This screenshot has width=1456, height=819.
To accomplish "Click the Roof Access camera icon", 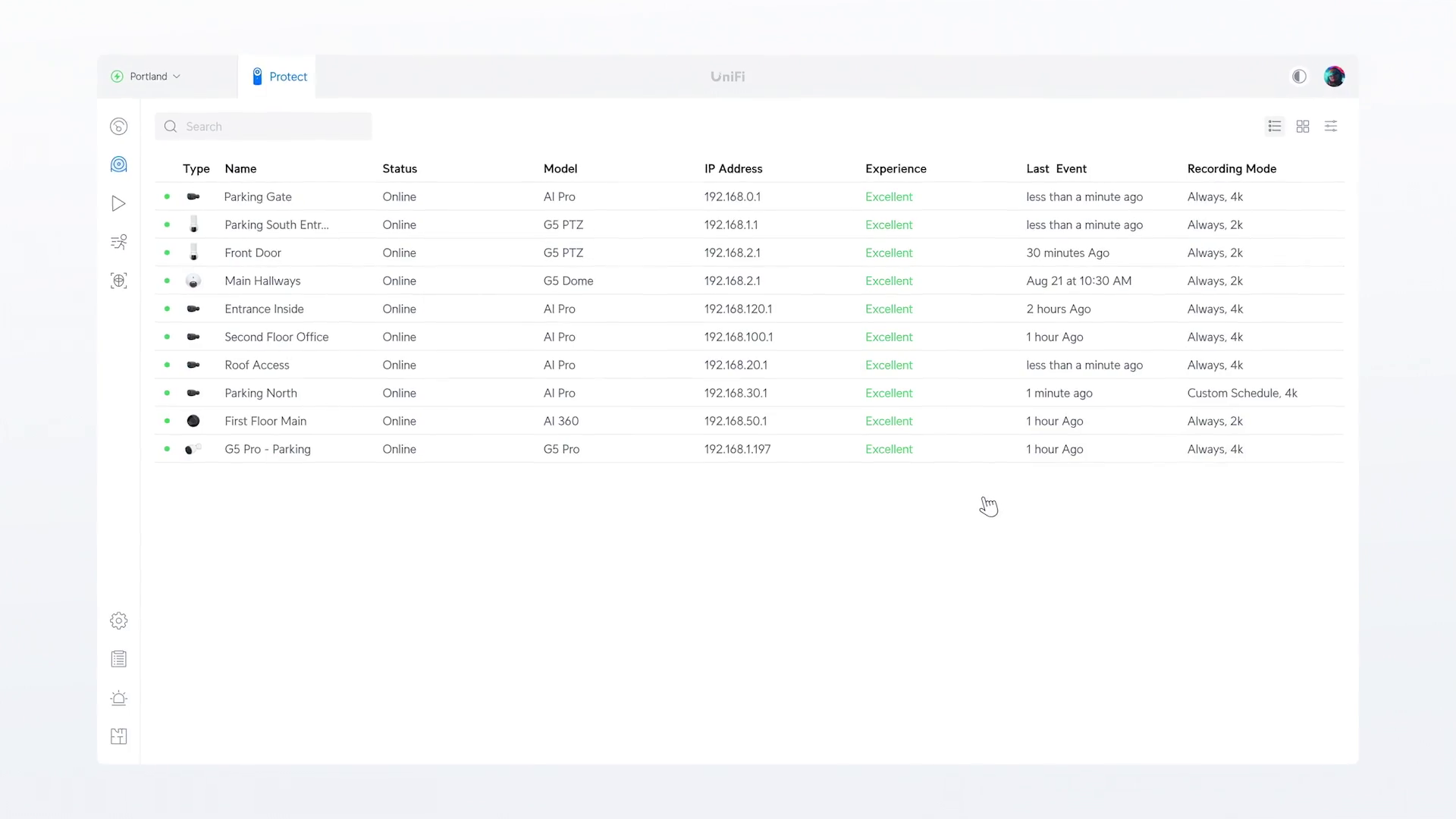I will (193, 365).
